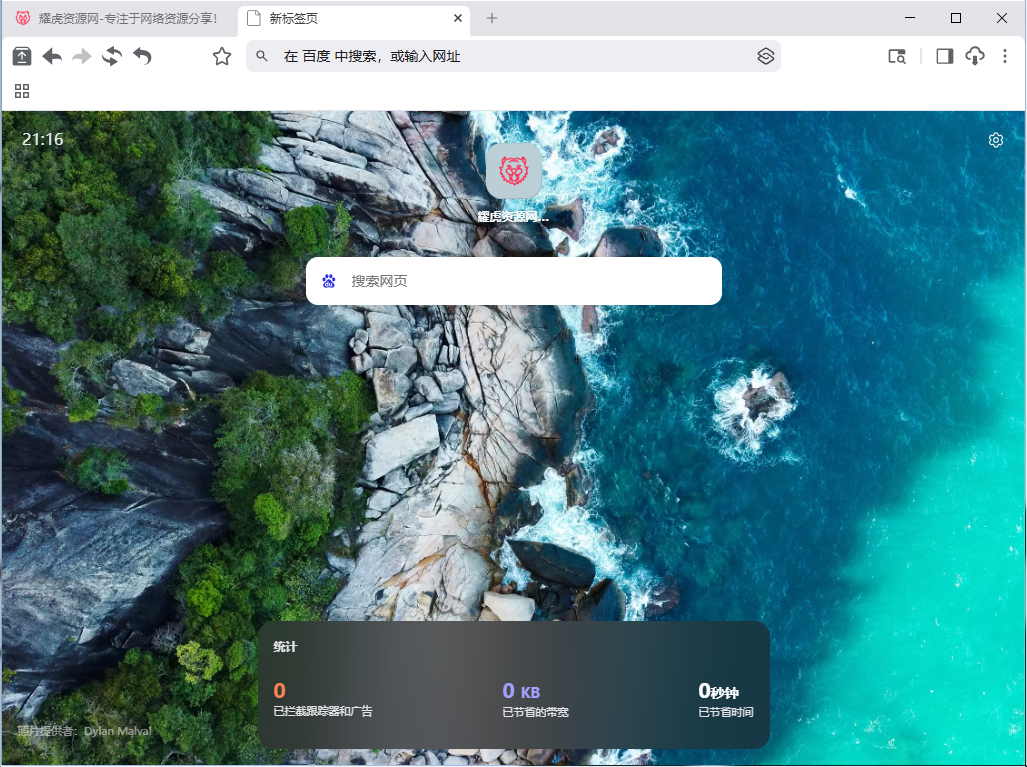Open the 耀虎资源网 shortcut tile

(513, 171)
